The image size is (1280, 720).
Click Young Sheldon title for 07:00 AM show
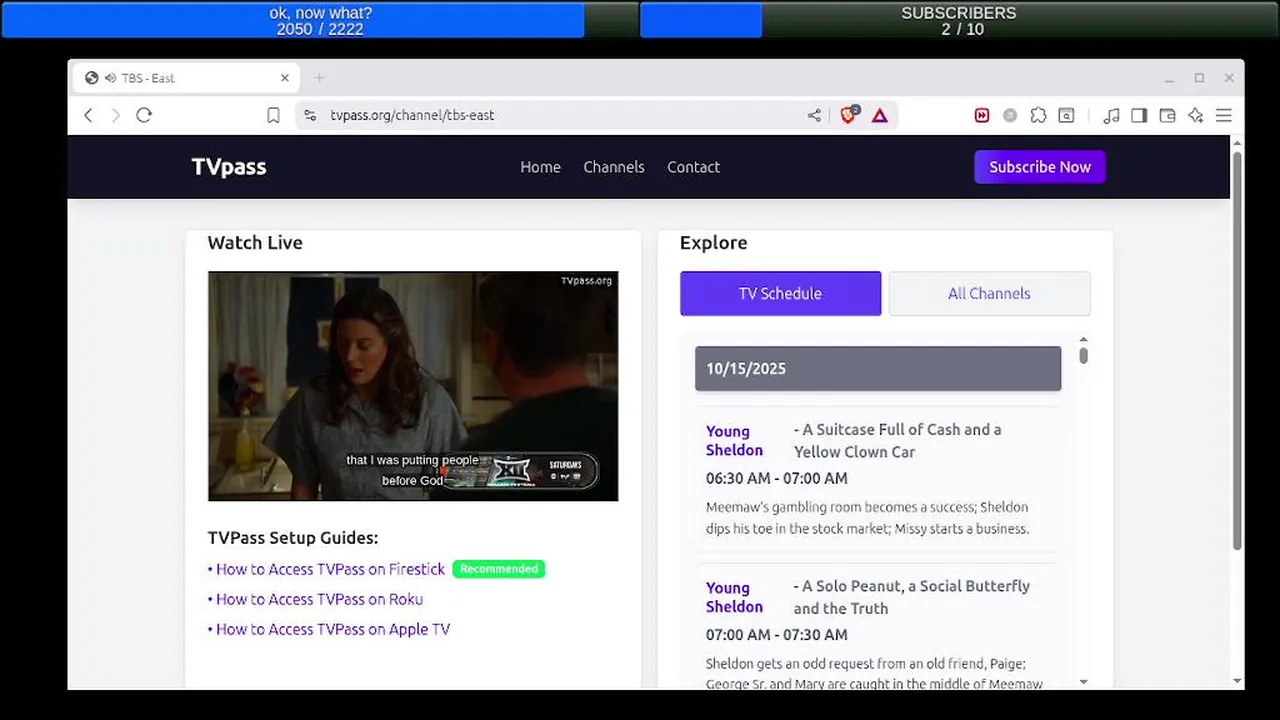point(735,597)
